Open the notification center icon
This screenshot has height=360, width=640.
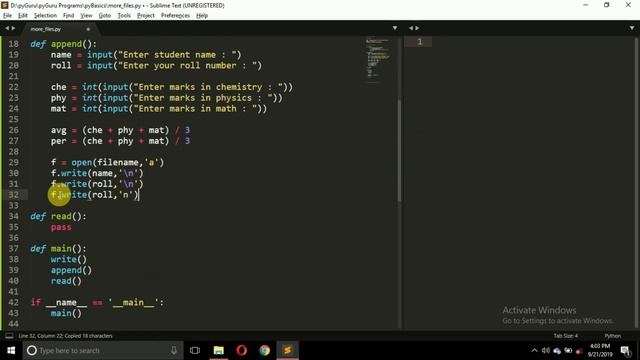[625, 350]
